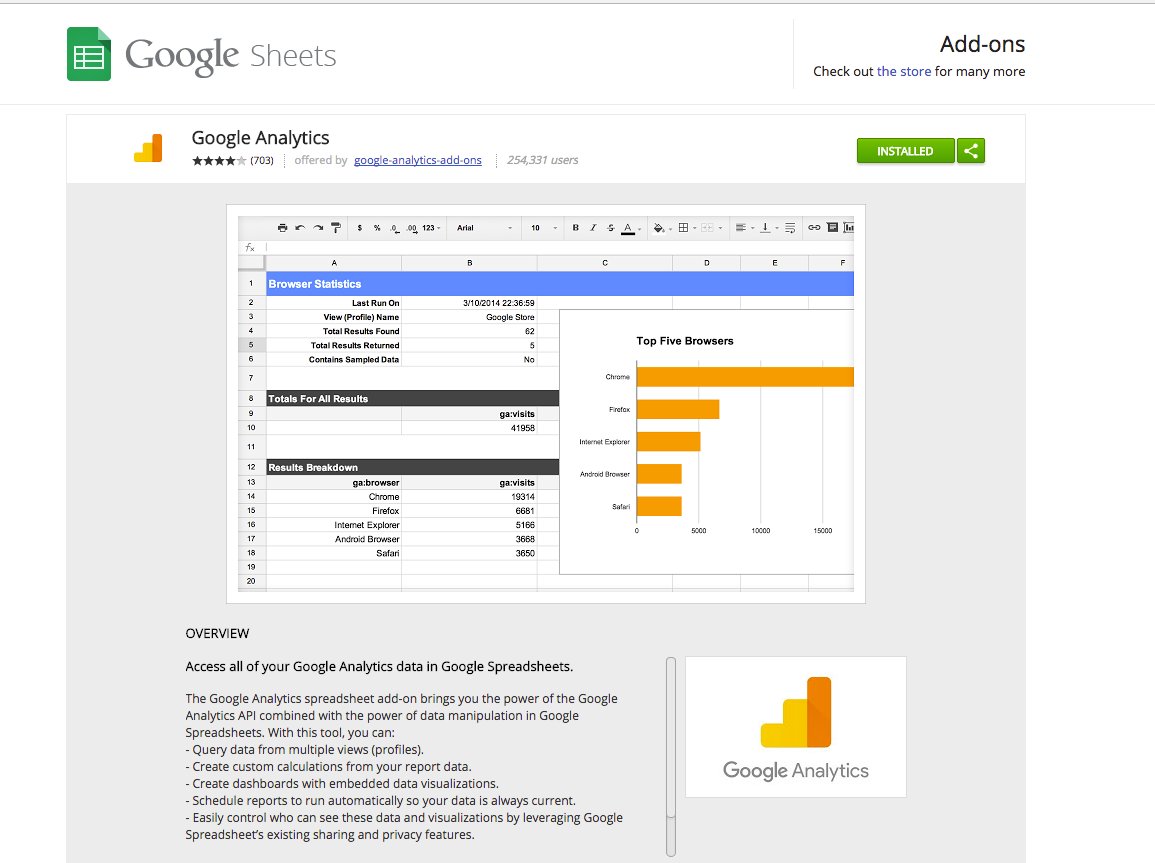The image size is (1155, 863).
Task: Select column B header
Action: click(x=469, y=263)
